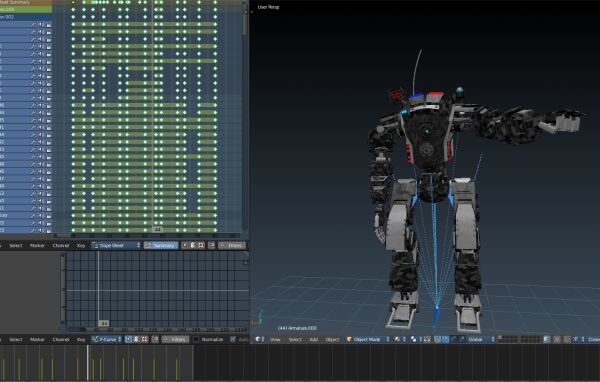Open the Add menu in the 3D viewport header
The height and width of the screenshot is (382, 600).
(313, 340)
